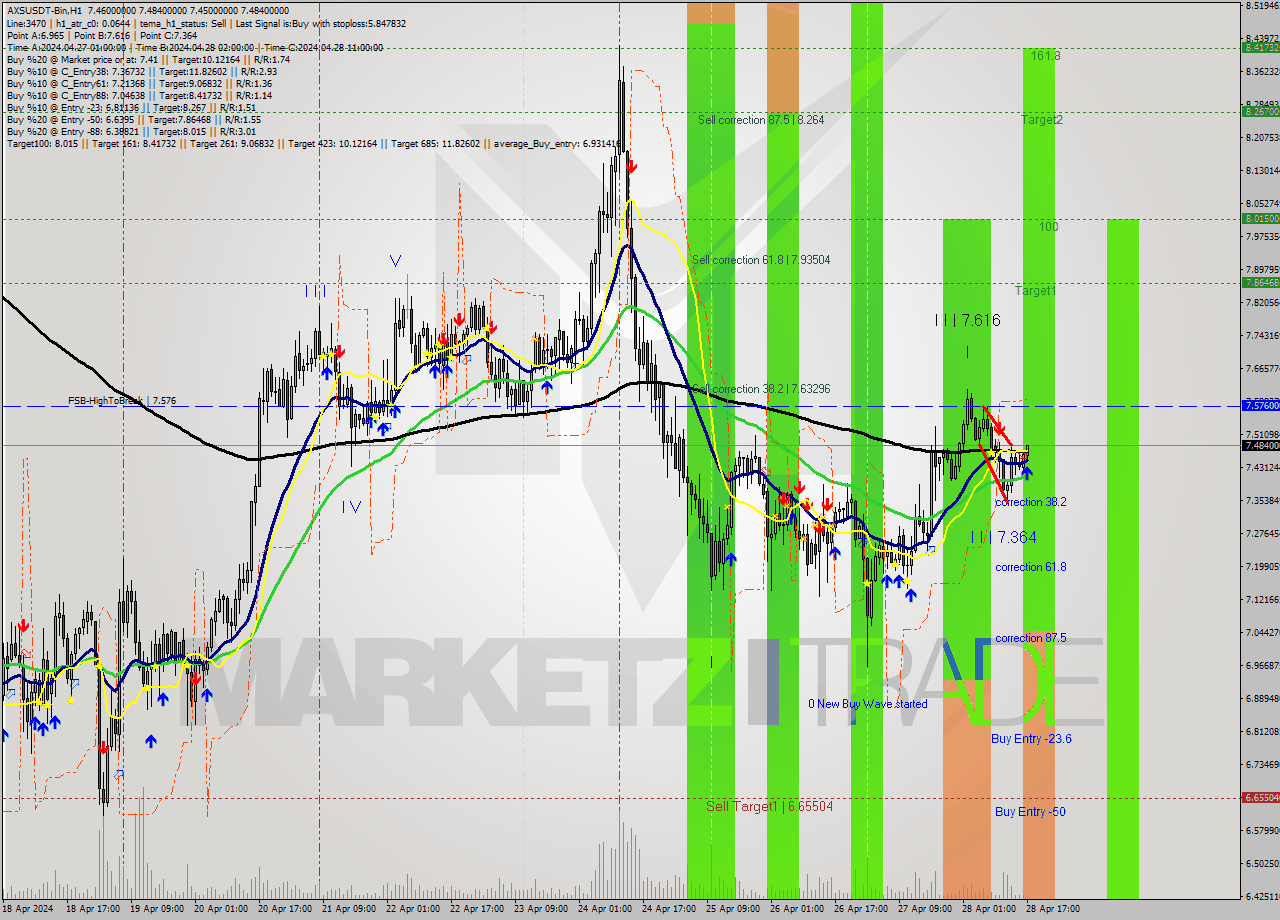
Task: Click the '28 Apr 17:00' time label
Action: pos(1053,909)
